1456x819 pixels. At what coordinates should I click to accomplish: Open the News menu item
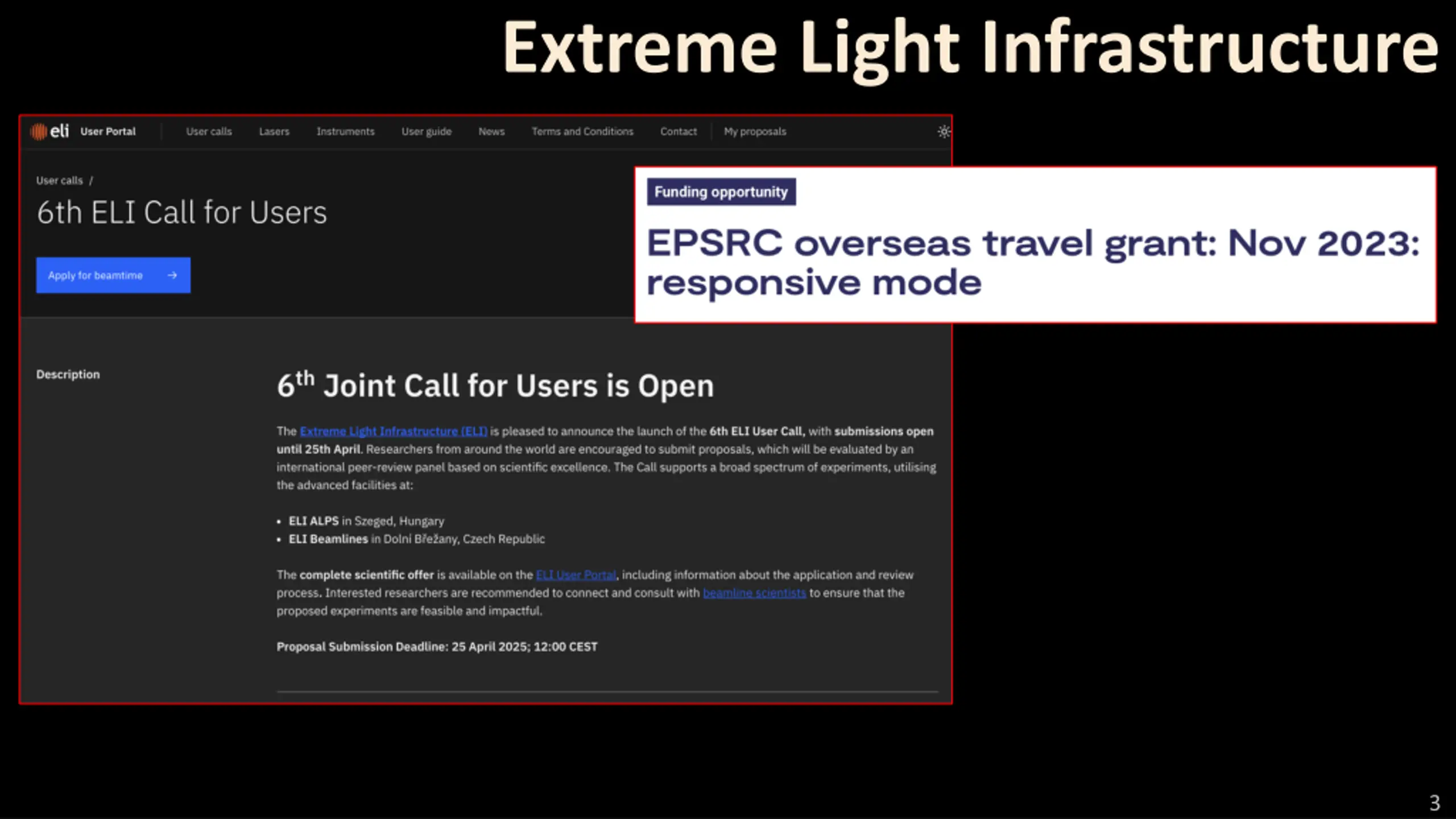coord(491,131)
